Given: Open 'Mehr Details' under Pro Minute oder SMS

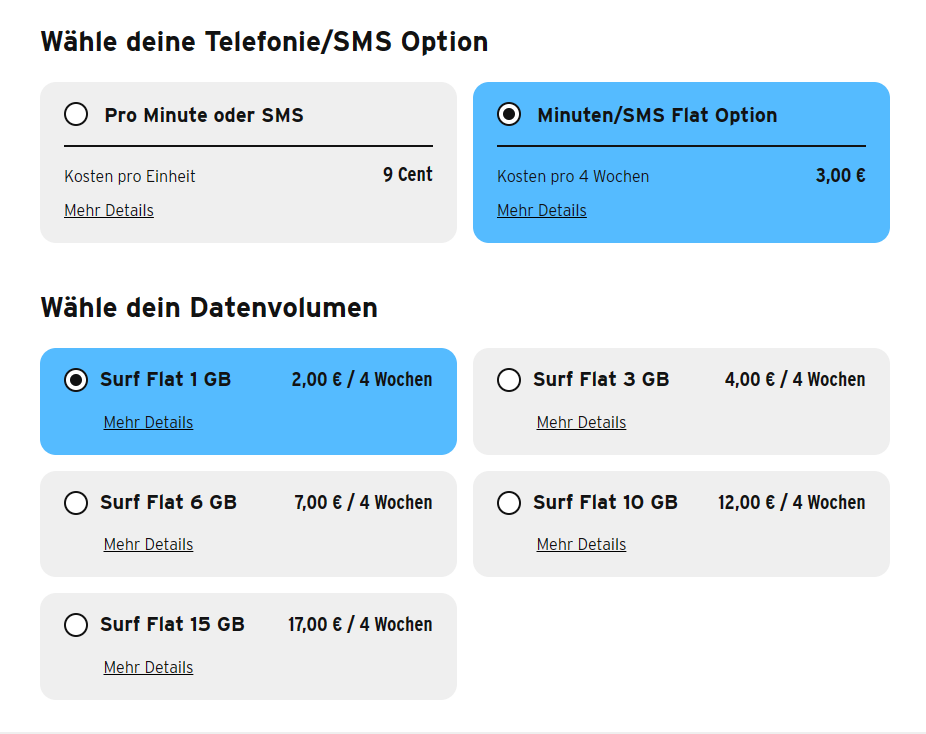Looking at the screenshot, I should coord(109,210).
